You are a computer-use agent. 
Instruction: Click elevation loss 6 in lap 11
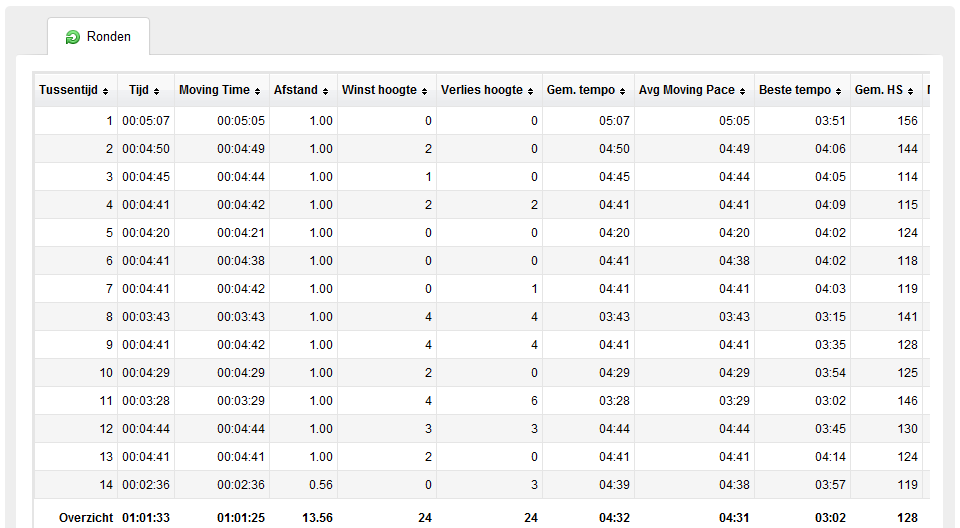tap(534, 401)
